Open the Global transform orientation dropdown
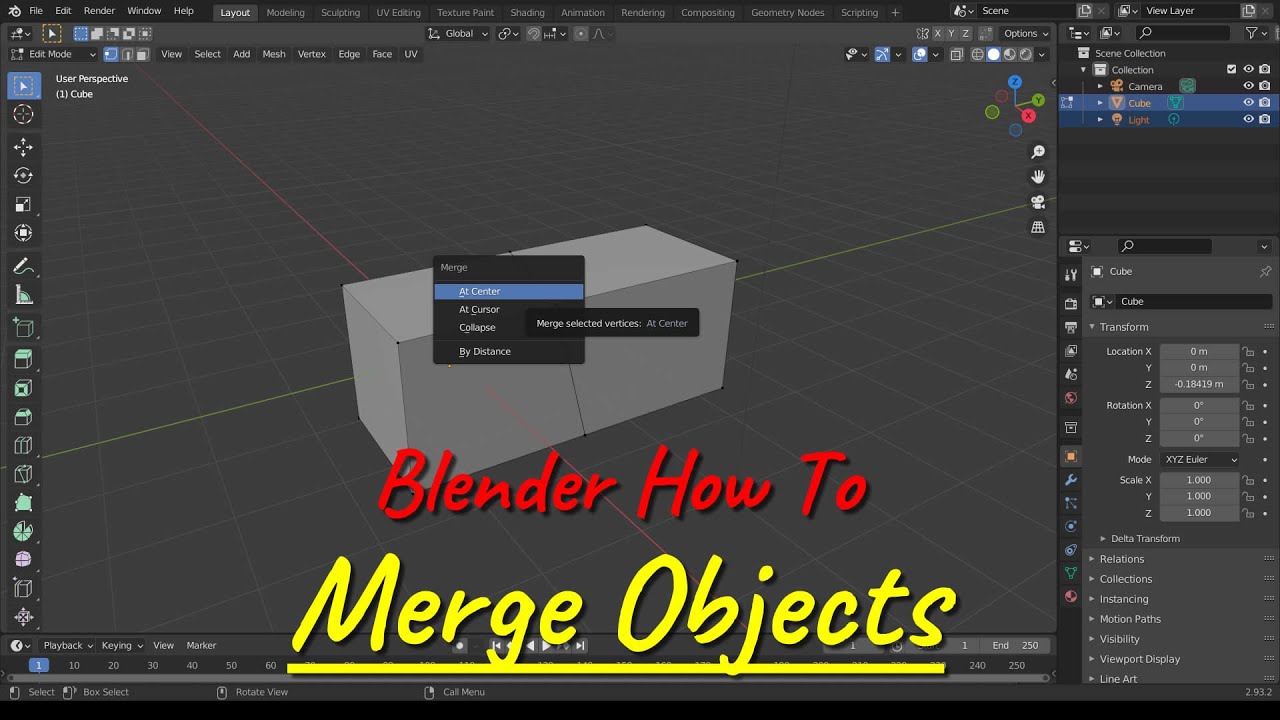The image size is (1280, 720). (x=458, y=33)
